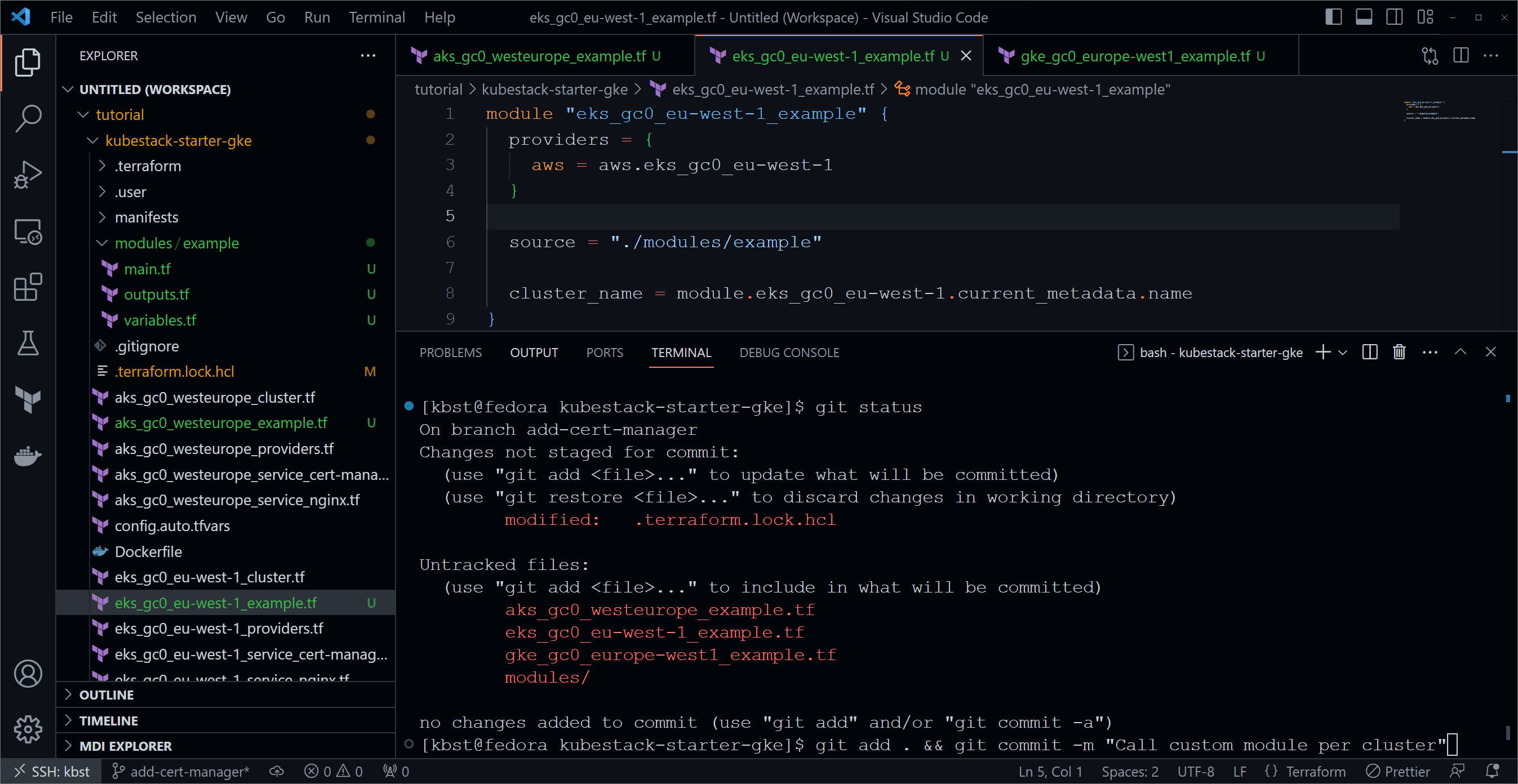The image size is (1518, 784).
Task: Click the add-cert-manager branch indicator
Action: pos(181,770)
